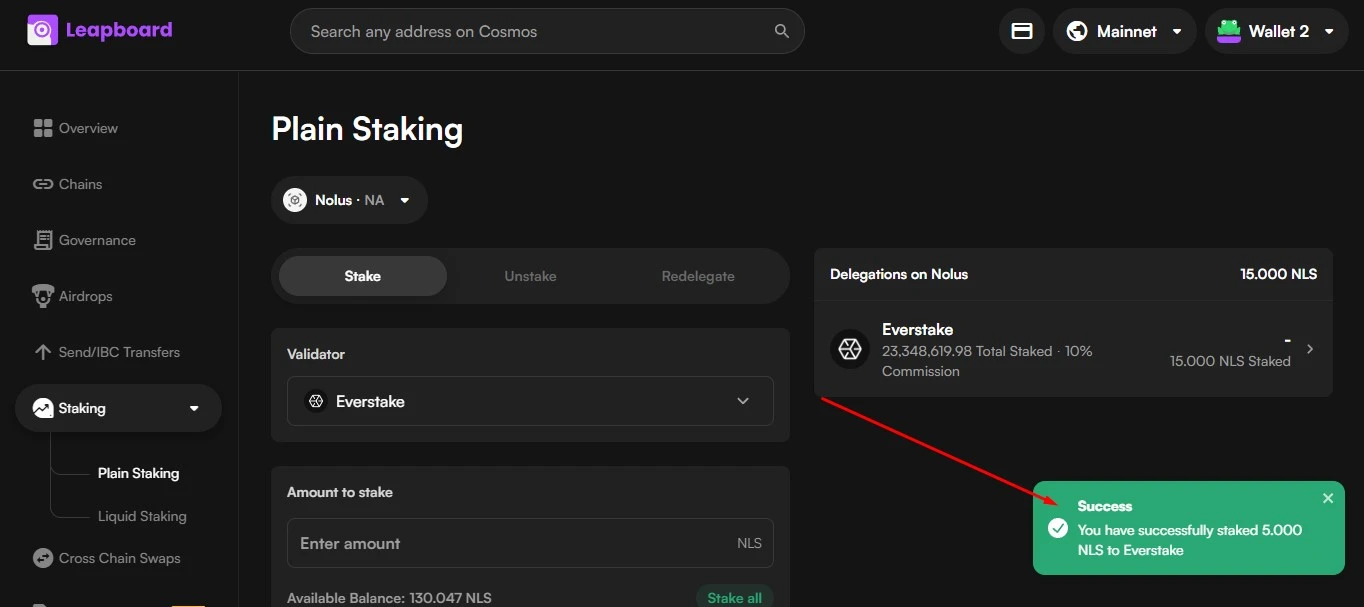This screenshot has width=1364, height=607.
Task: Select Liquid Staking submenu item
Action: point(142,516)
